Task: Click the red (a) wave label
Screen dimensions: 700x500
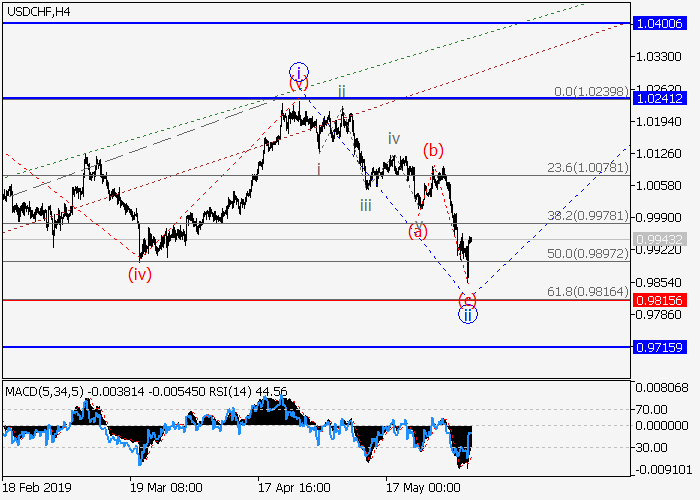Action: click(x=417, y=231)
